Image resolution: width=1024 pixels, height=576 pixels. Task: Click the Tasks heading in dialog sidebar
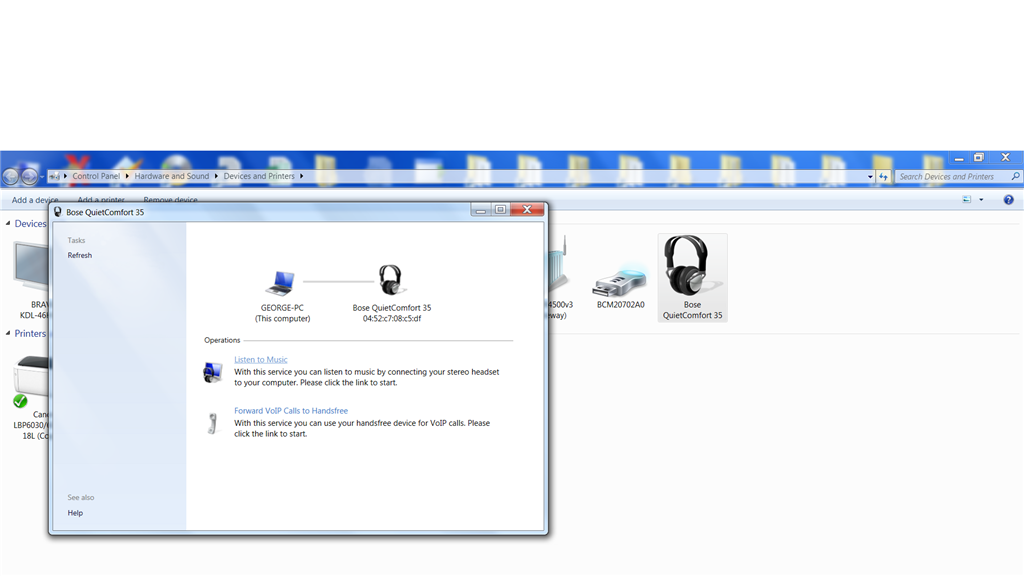point(76,240)
